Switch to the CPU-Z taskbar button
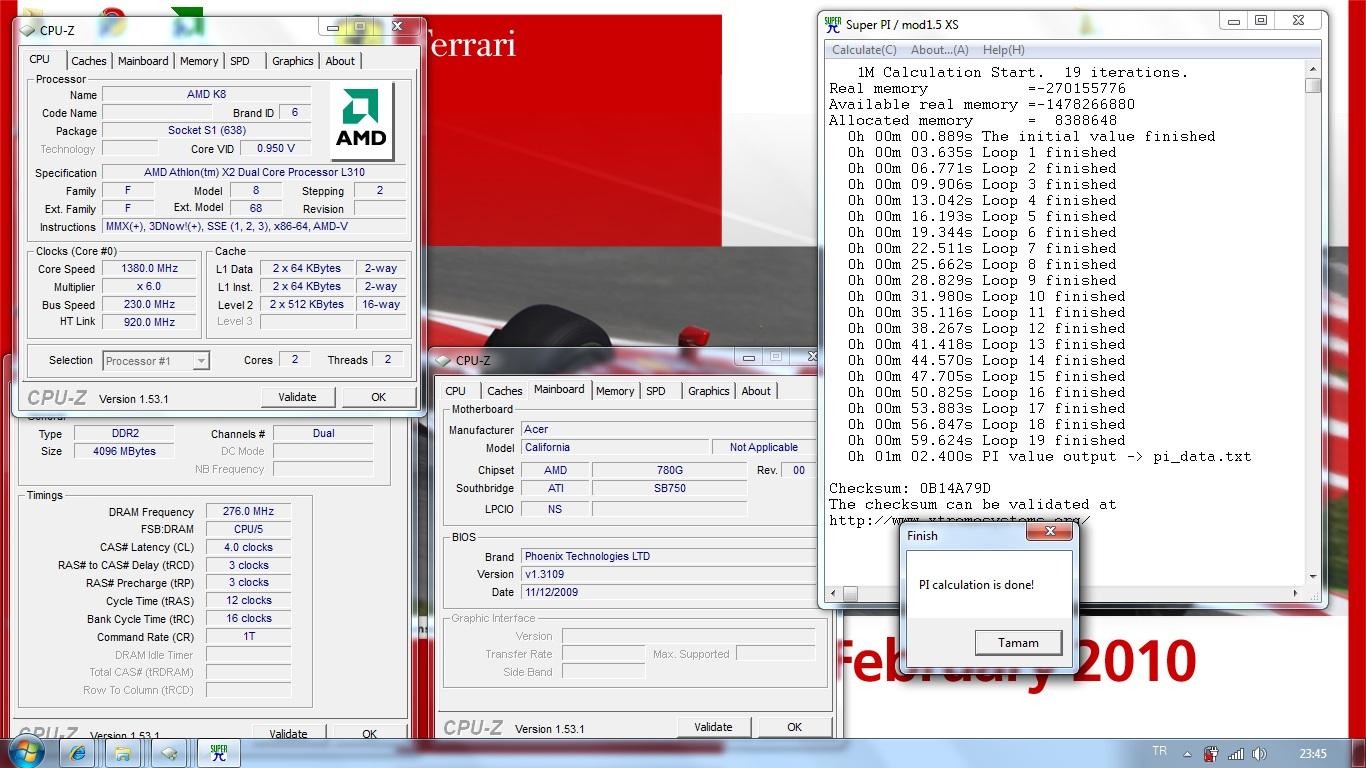This screenshot has height=768, width=1366. pos(170,753)
